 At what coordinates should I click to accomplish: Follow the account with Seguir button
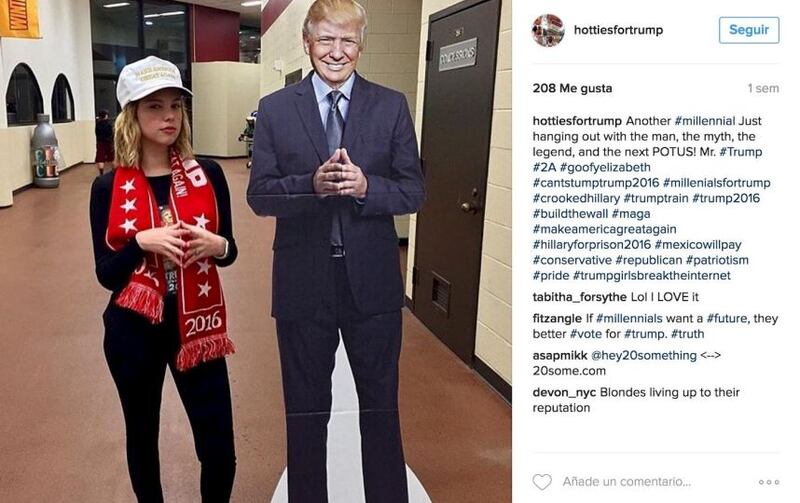point(749,30)
